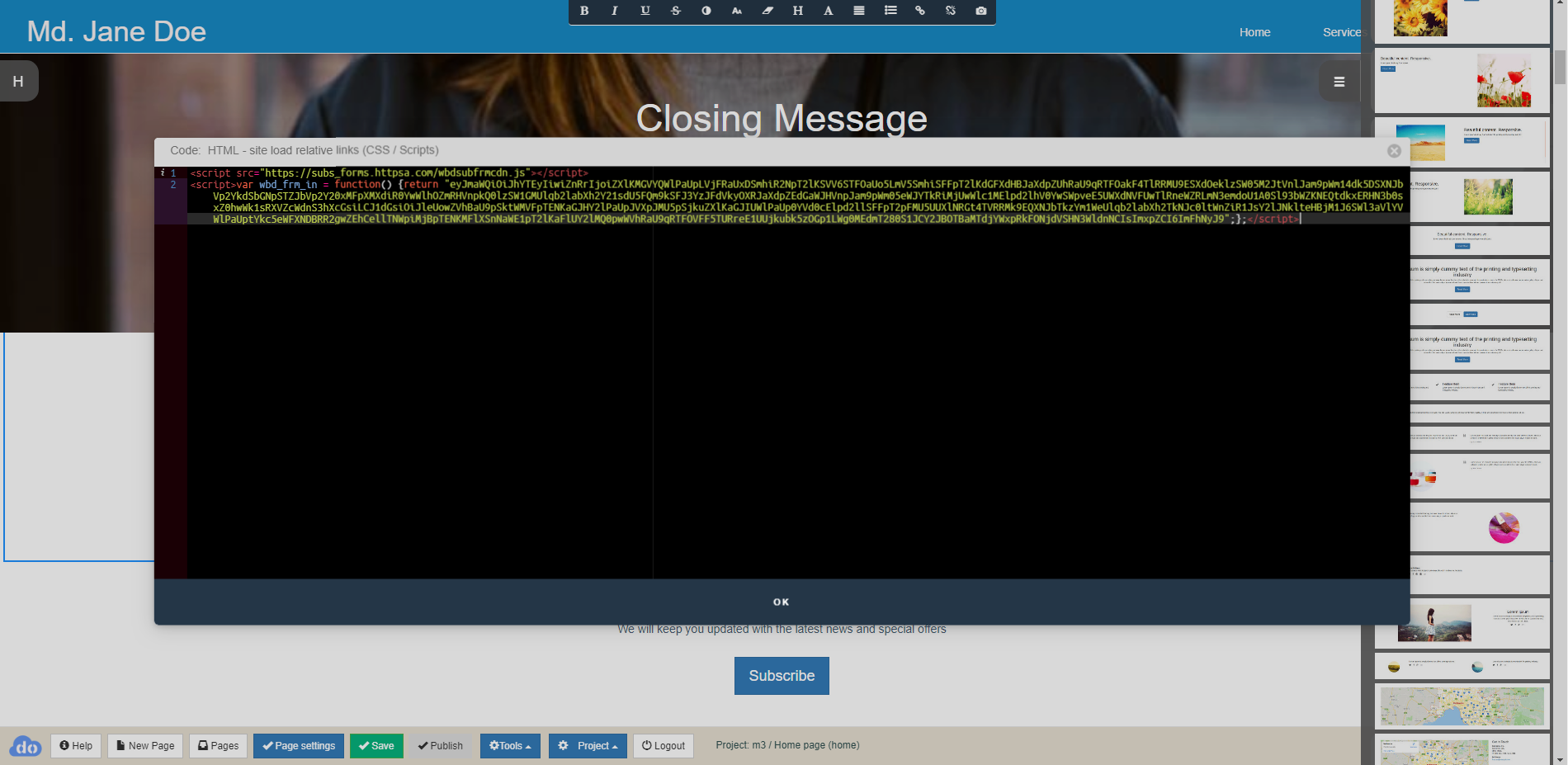1568x765 pixels.
Task: Open the hamburger menu on the header block
Action: pos(1339,82)
